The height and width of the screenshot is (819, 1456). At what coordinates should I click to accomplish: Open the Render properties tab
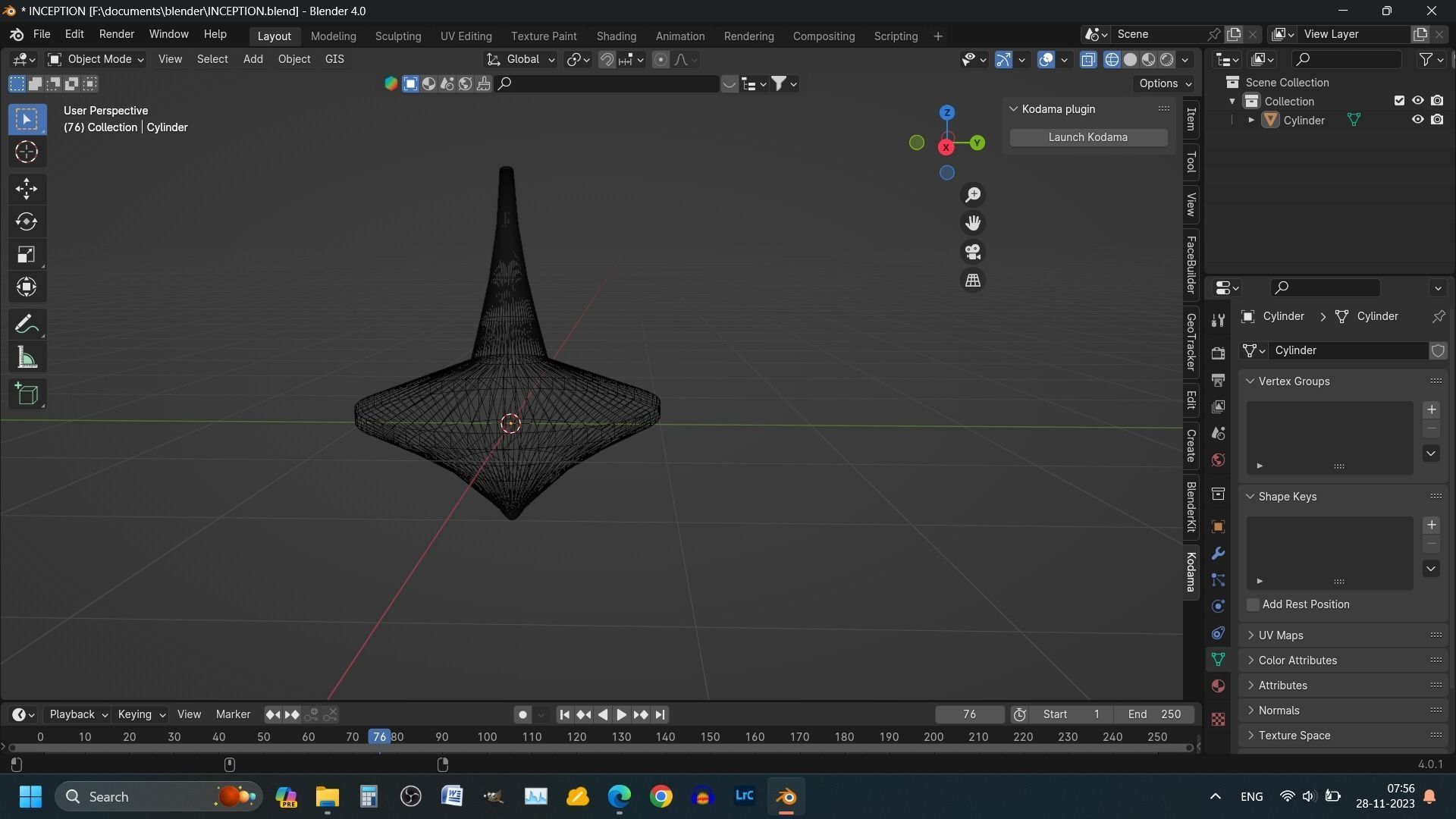[1218, 353]
